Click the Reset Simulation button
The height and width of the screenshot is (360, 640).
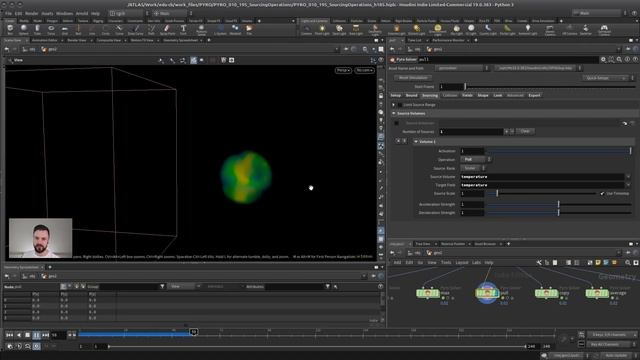coord(413,78)
